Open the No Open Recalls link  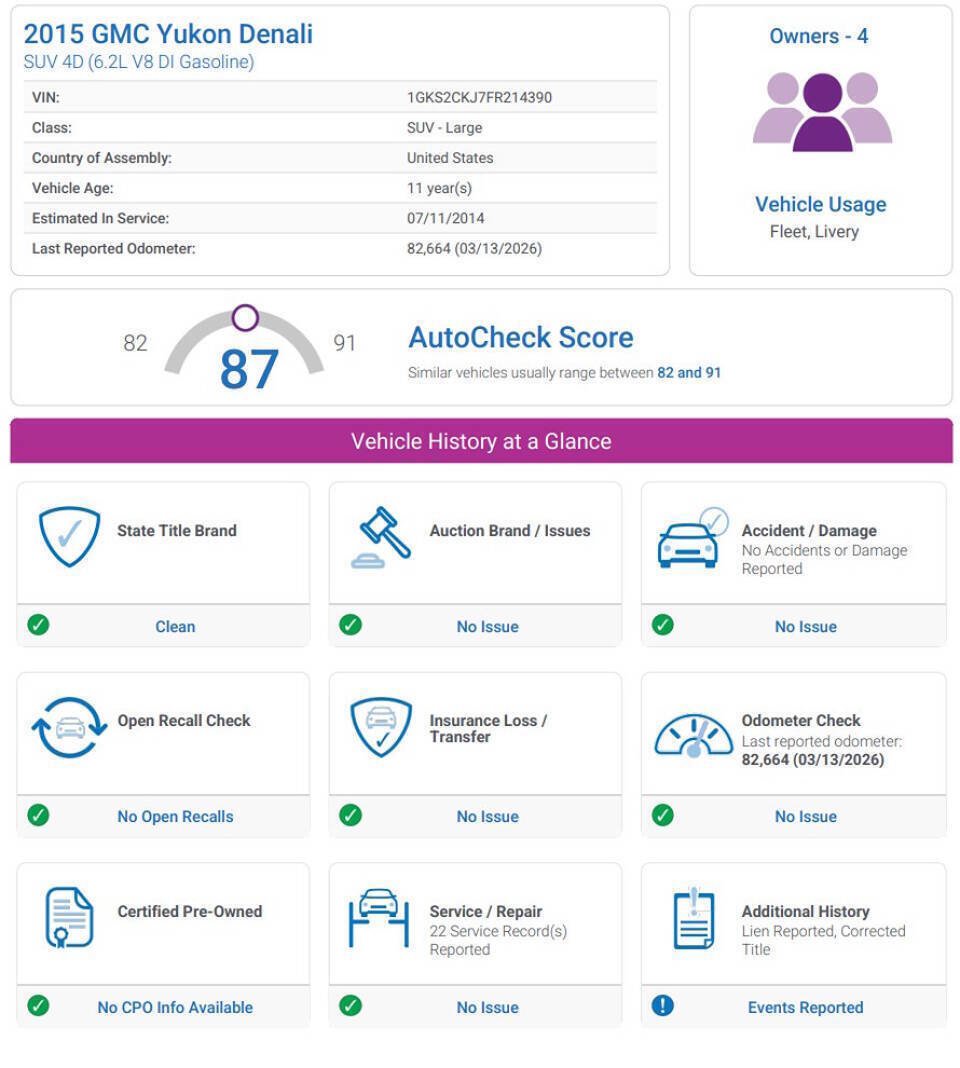tap(175, 817)
